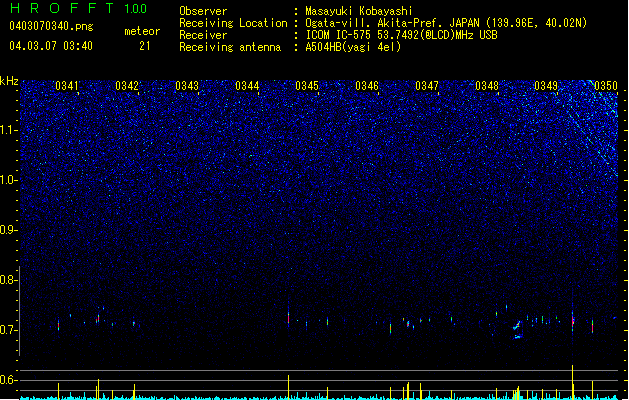This screenshot has height=400, width=629.
Task: Click the 1.0 frequency axis label
Action: (x=8, y=180)
